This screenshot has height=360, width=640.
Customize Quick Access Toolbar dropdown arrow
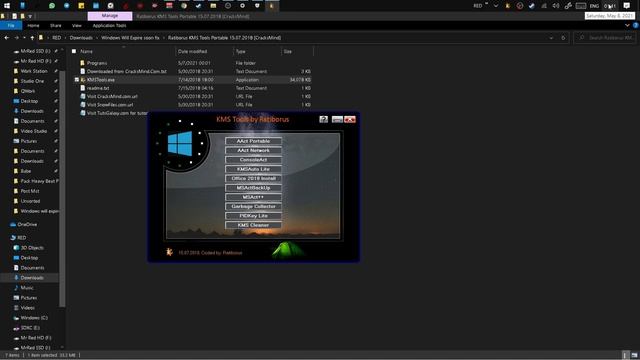pos(30,16)
